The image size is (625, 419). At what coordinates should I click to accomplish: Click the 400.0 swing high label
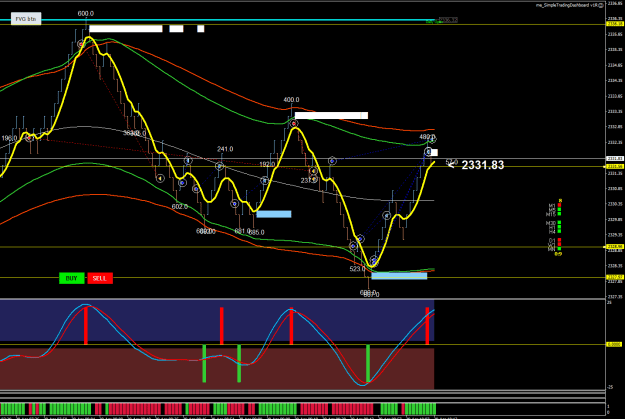(291, 100)
